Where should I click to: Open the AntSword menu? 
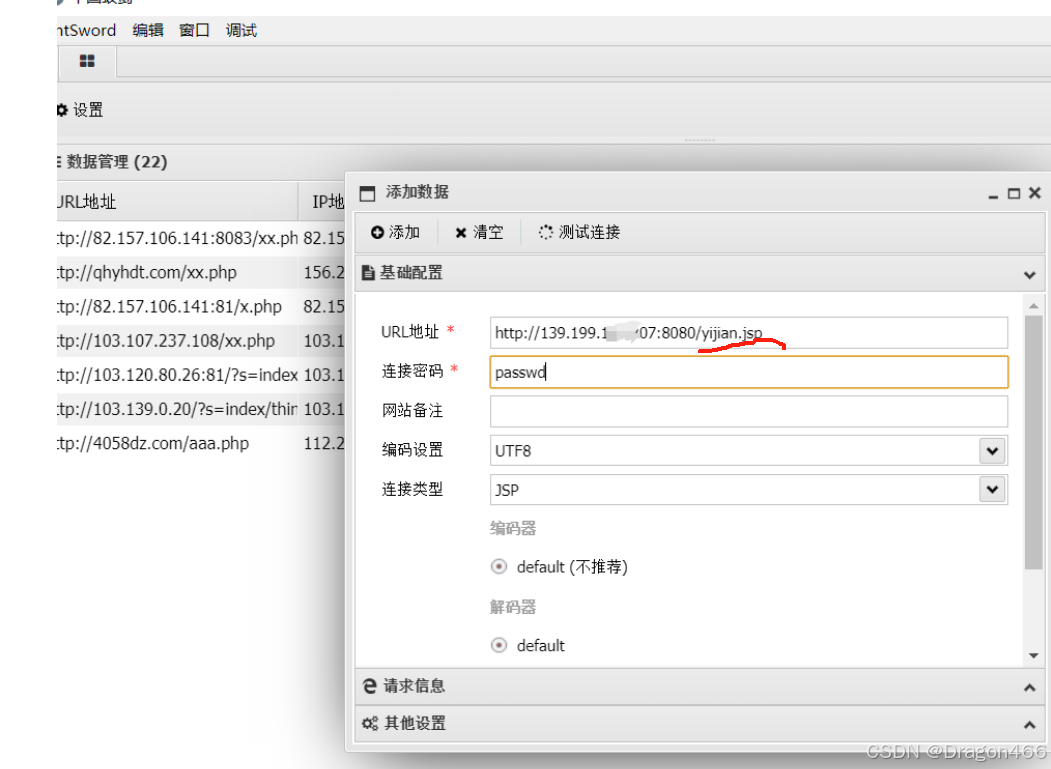[86, 30]
